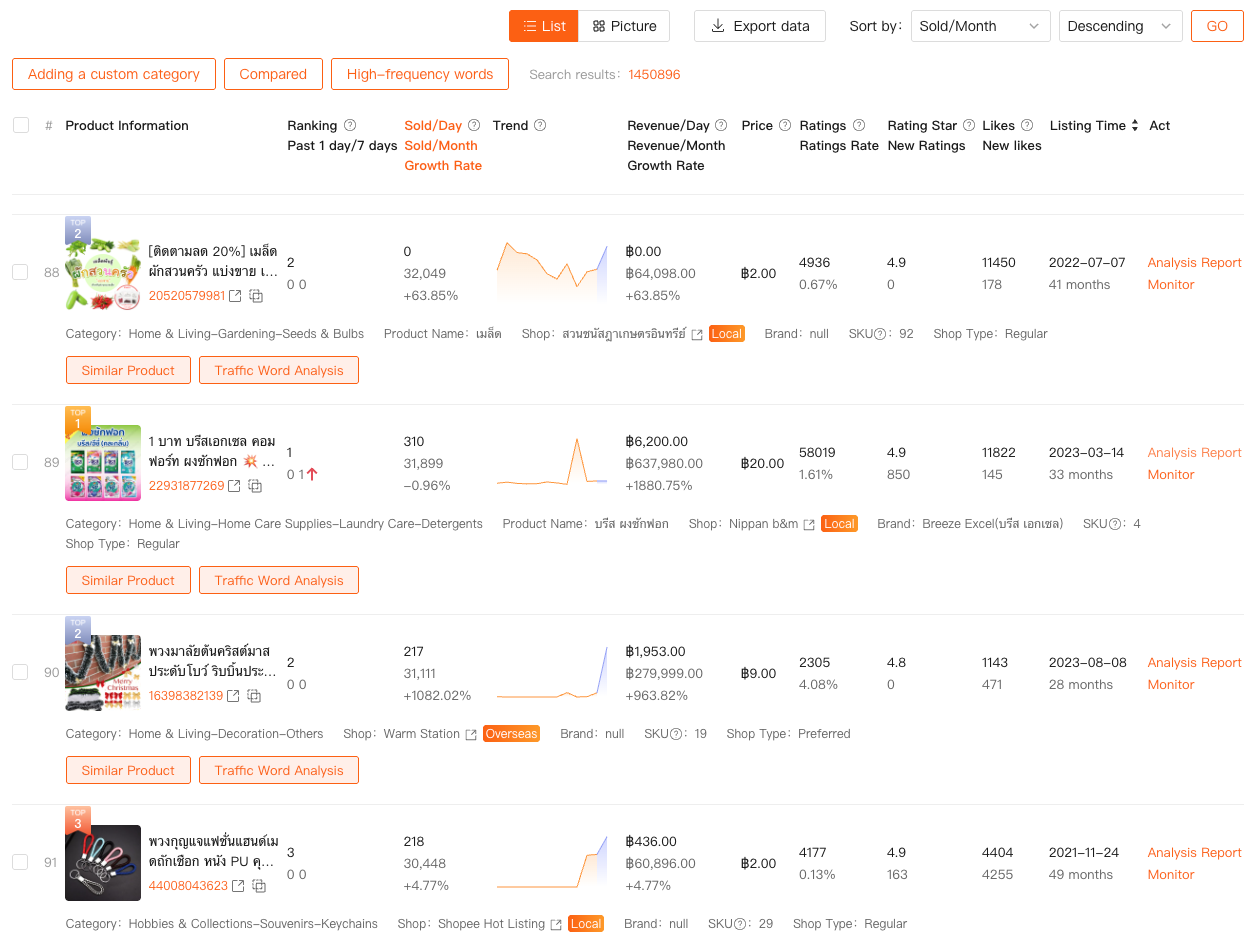1257x944 pixels.
Task: Switch to Picture view tab
Action: point(624,26)
